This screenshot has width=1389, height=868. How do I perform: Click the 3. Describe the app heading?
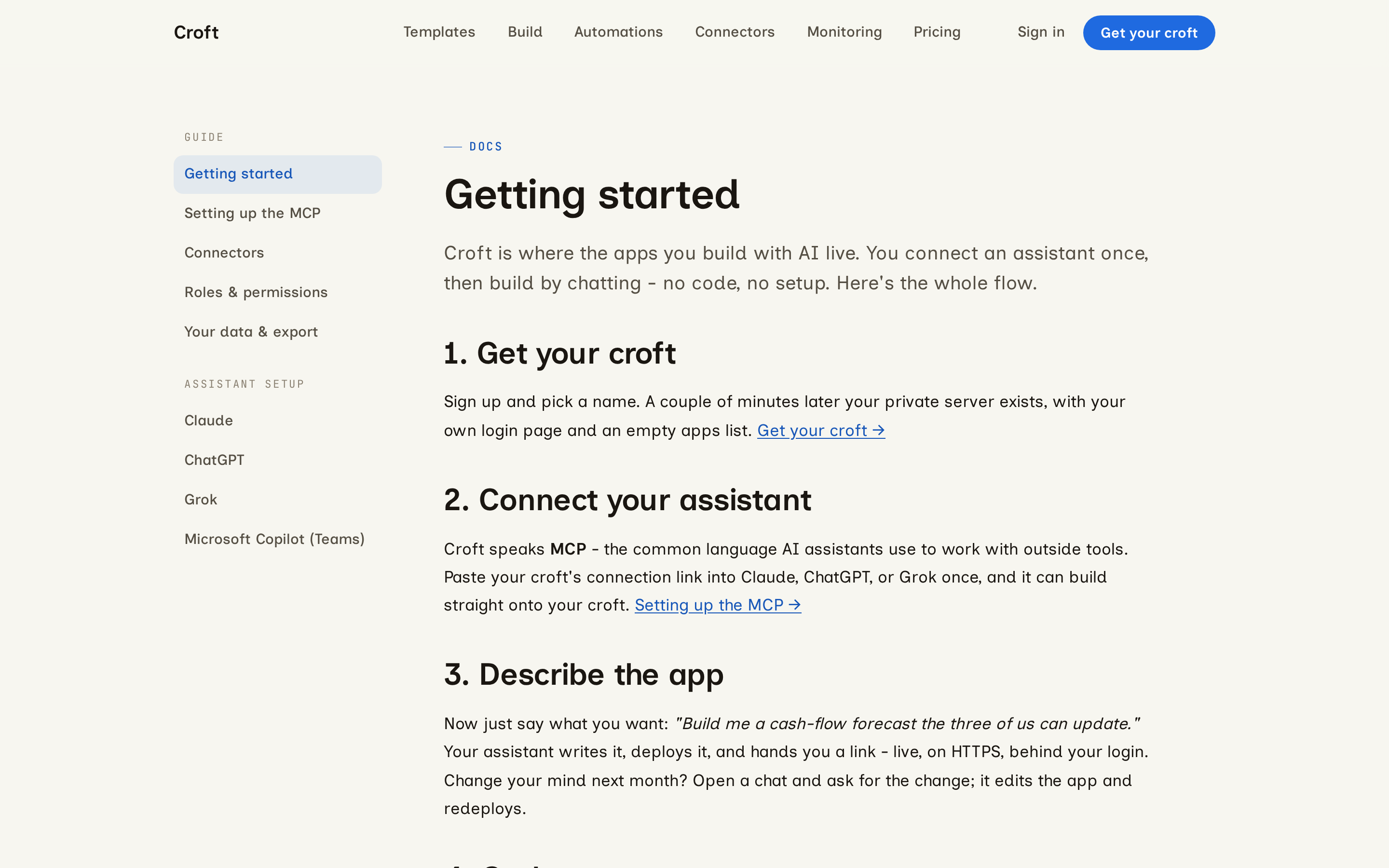pos(584,675)
